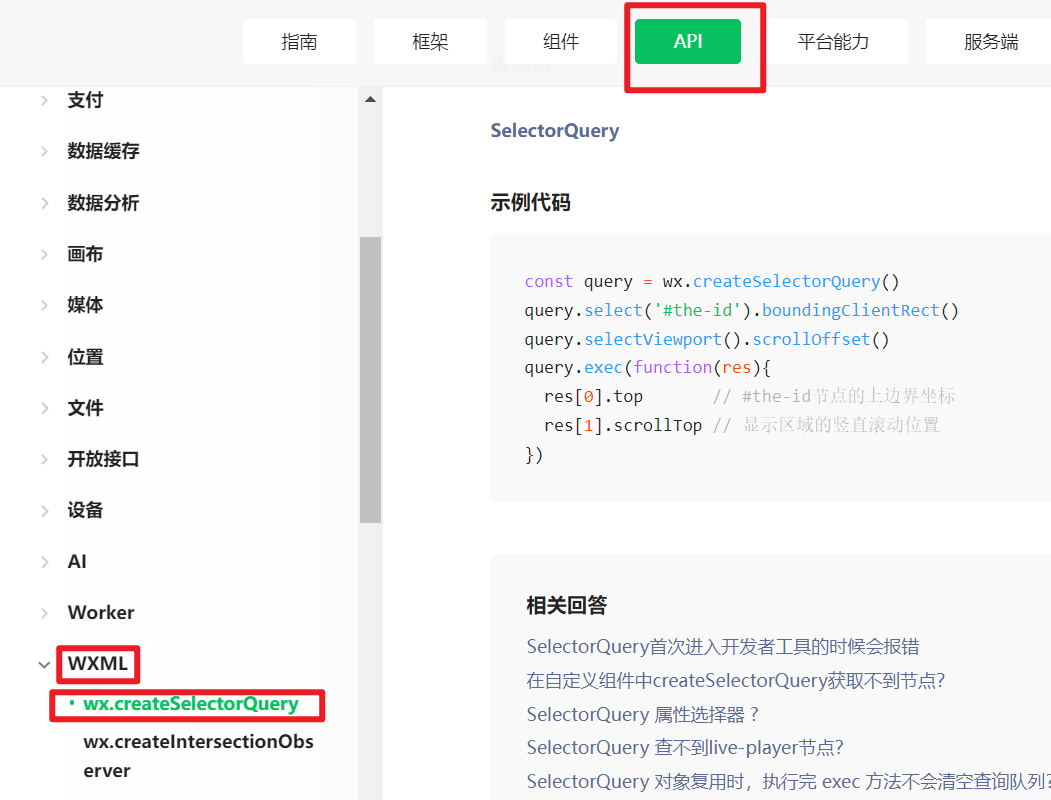Open link SelectorQuery 属性选择器？
Image resolution: width=1051 pixels, height=800 pixels.
643,715
